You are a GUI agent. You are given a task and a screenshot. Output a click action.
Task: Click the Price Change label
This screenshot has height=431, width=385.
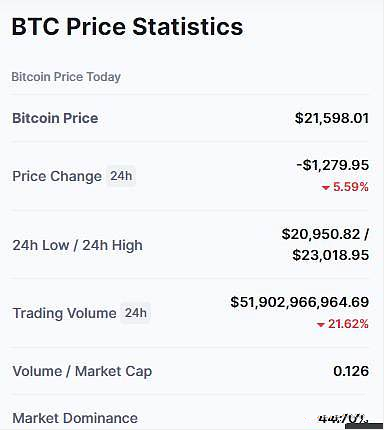click(x=57, y=176)
